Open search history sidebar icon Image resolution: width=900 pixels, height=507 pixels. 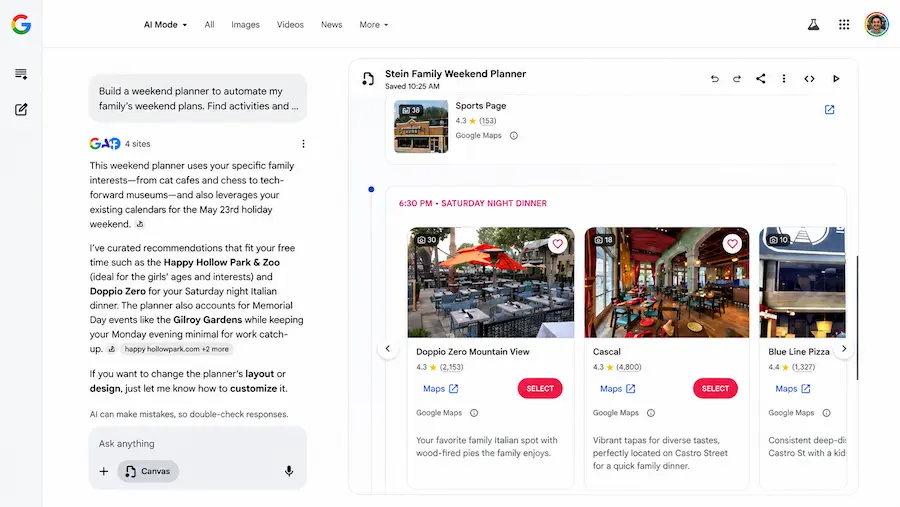tap(21, 74)
